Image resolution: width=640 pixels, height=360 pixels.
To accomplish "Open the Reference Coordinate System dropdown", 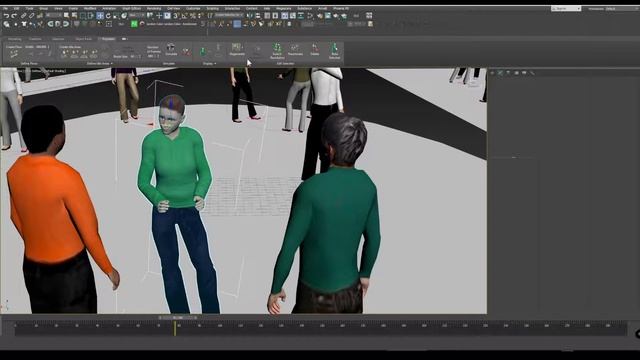I will [x=136, y=16].
